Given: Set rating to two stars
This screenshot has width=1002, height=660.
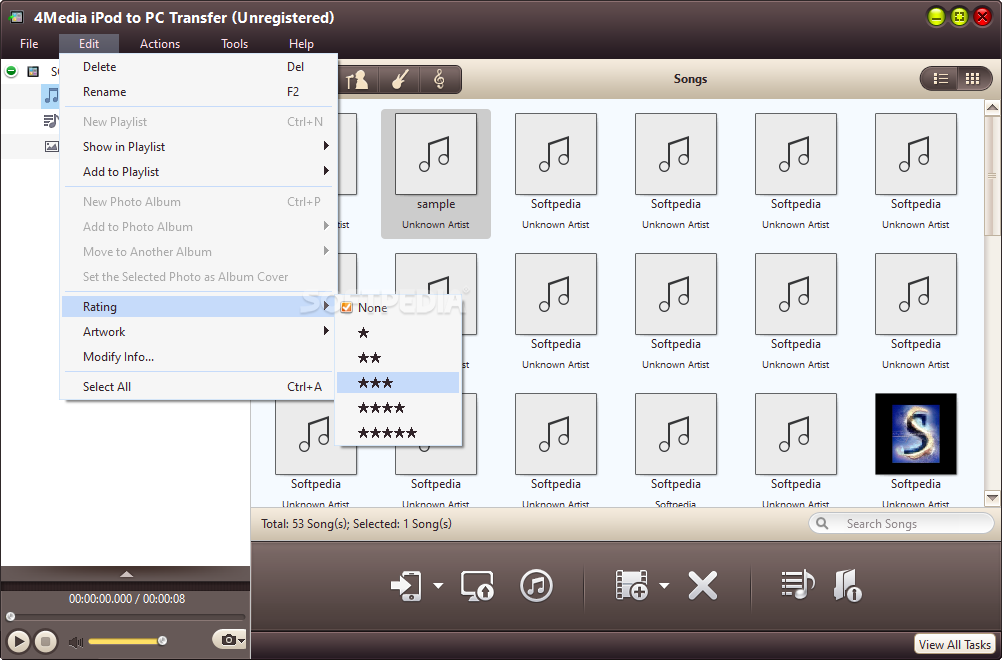Looking at the screenshot, I should click(x=397, y=358).
